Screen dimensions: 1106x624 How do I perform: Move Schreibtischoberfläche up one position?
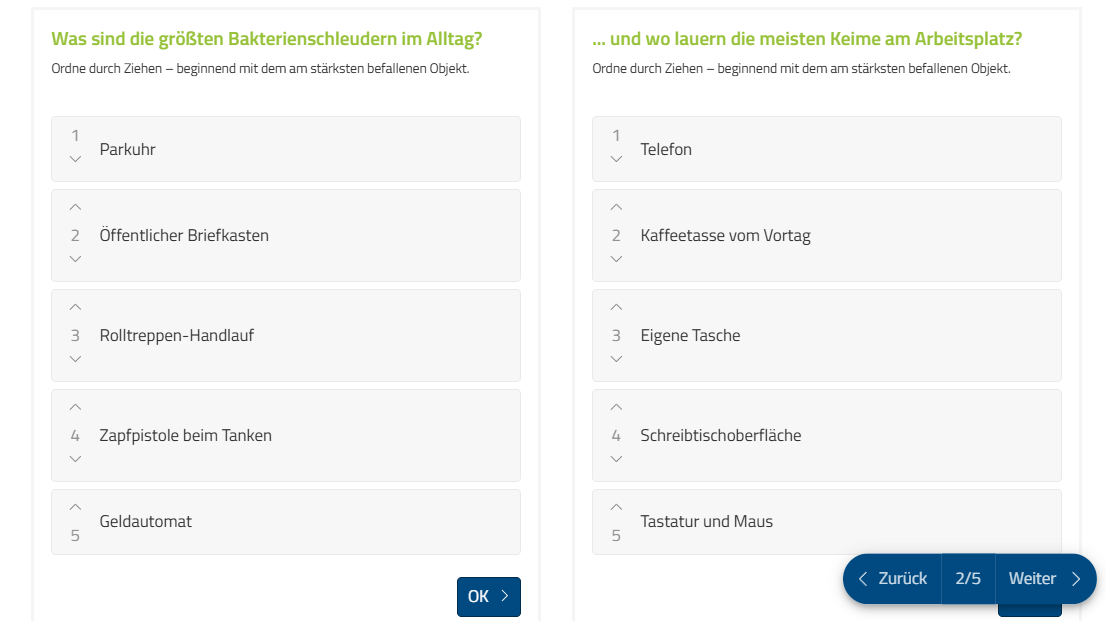[616, 408]
